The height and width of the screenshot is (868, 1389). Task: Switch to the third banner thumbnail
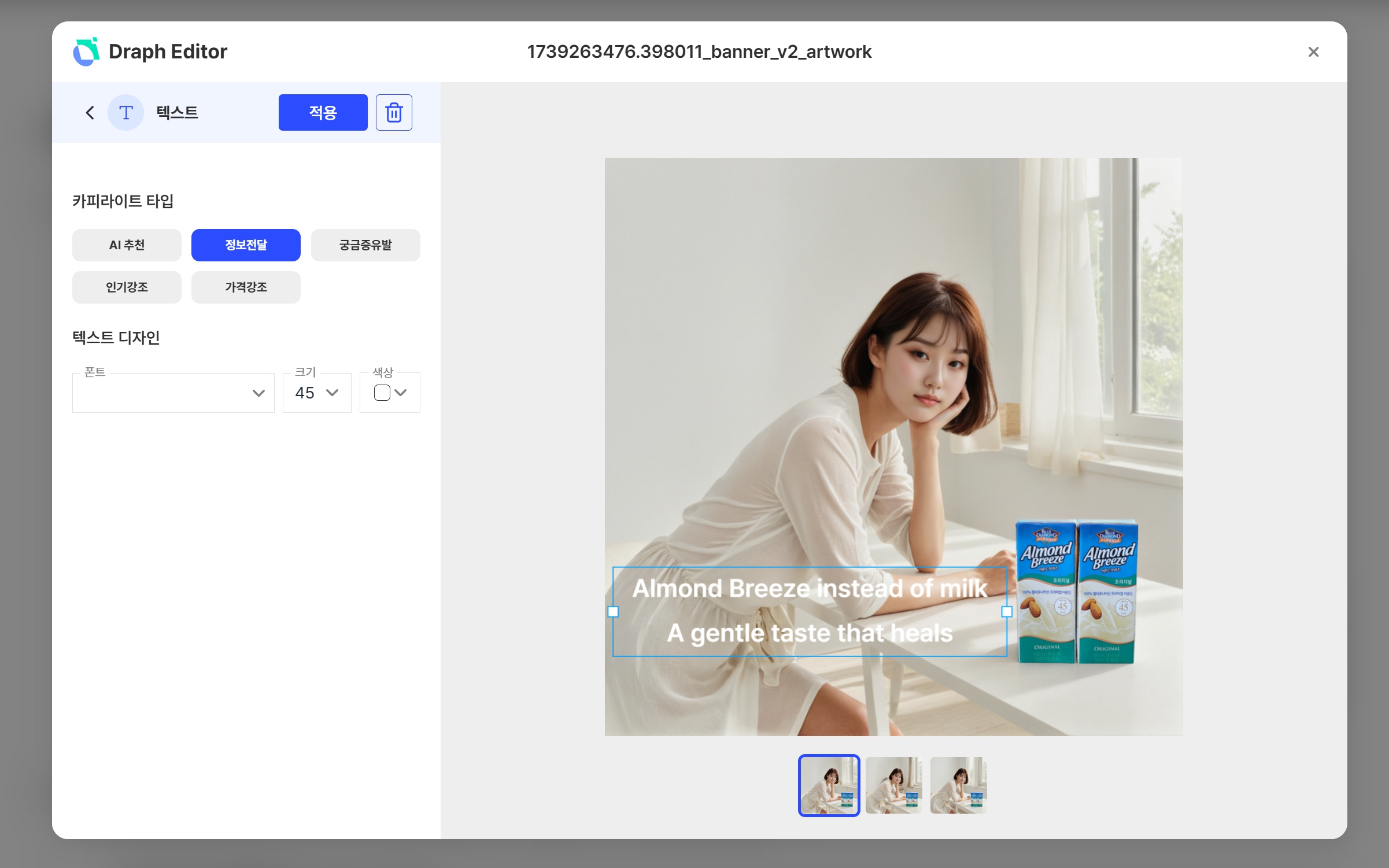958,785
